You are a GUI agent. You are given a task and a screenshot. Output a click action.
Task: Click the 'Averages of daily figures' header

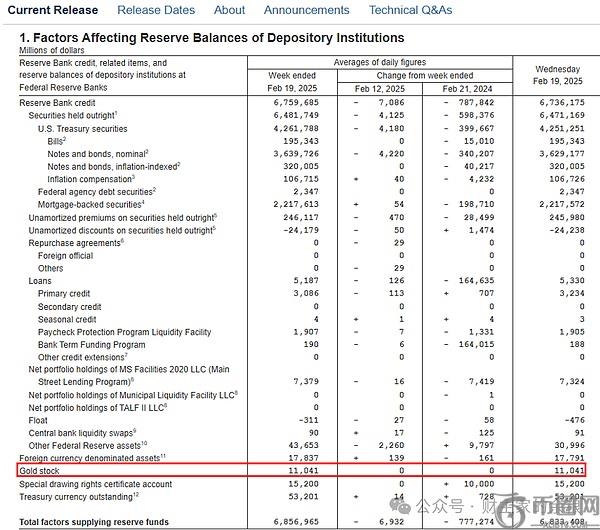coord(380,62)
